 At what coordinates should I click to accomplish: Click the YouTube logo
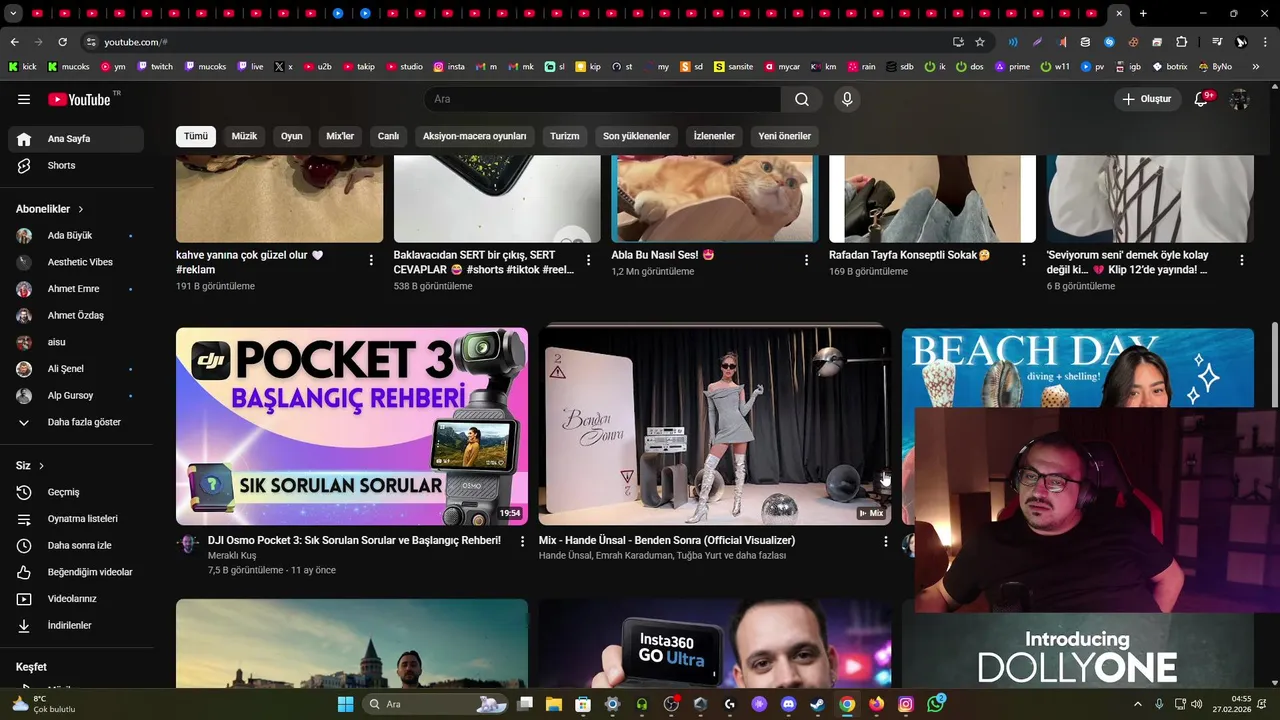79,99
